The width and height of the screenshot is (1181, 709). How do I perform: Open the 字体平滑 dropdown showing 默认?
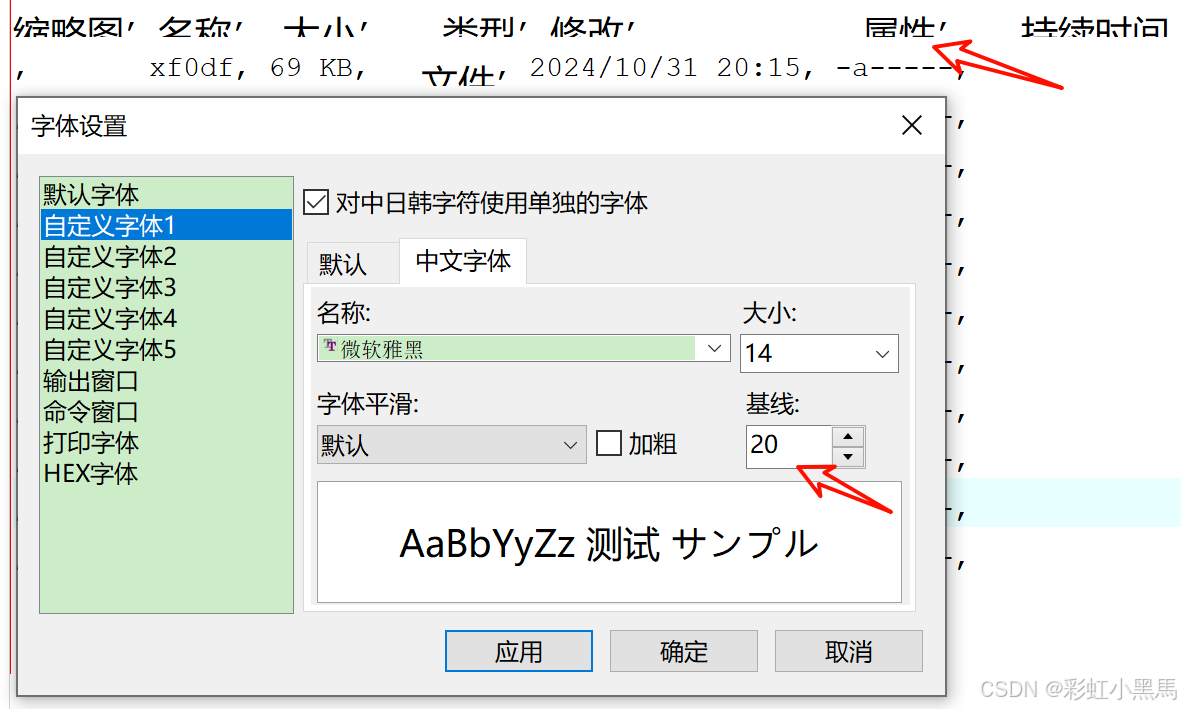click(x=451, y=445)
